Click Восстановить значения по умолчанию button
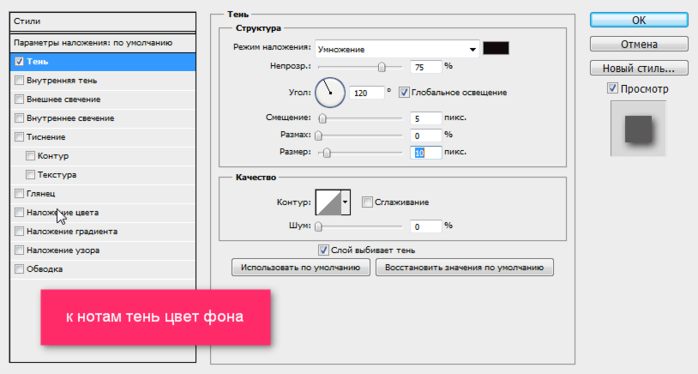The width and height of the screenshot is (698, 374). 464,268
